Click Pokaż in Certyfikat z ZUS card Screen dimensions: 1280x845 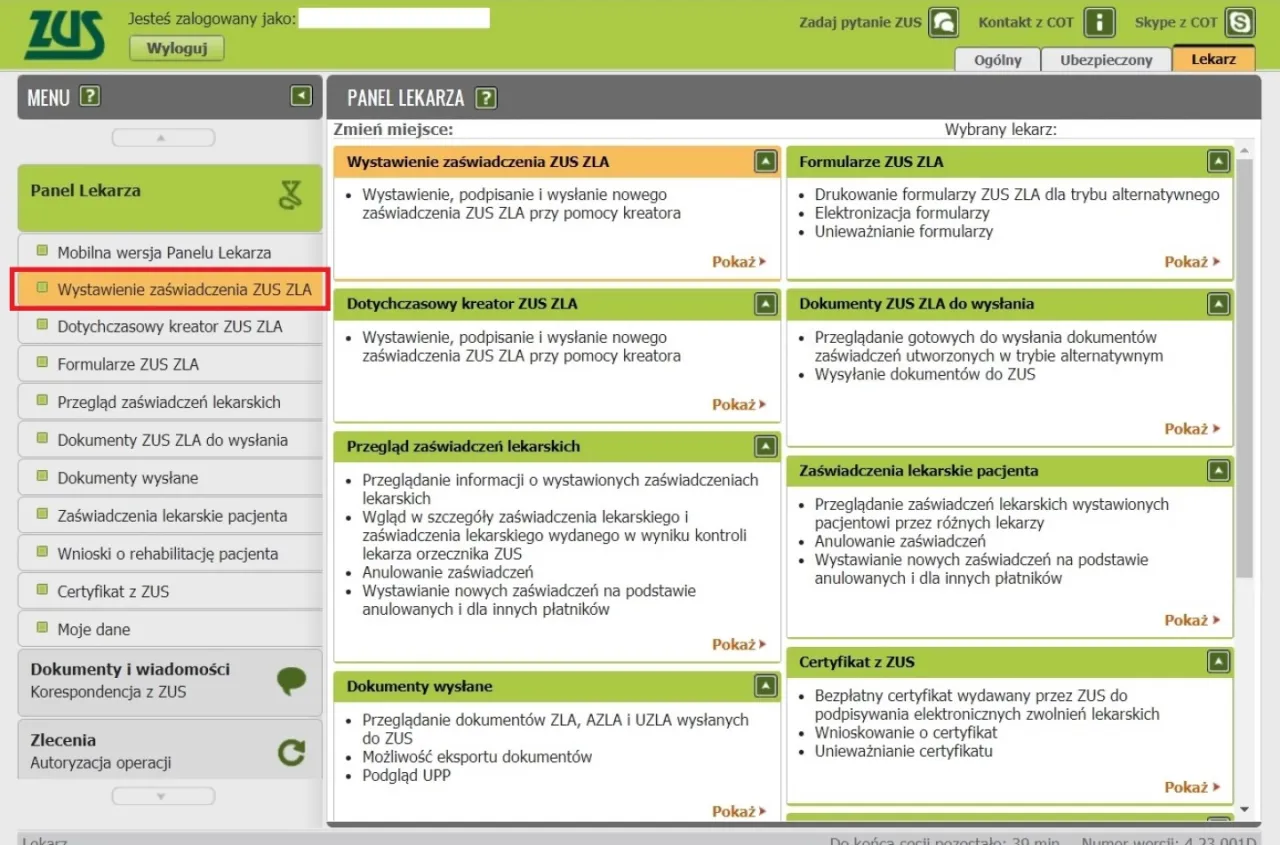pyautogui.click(x=1192, y=787)
